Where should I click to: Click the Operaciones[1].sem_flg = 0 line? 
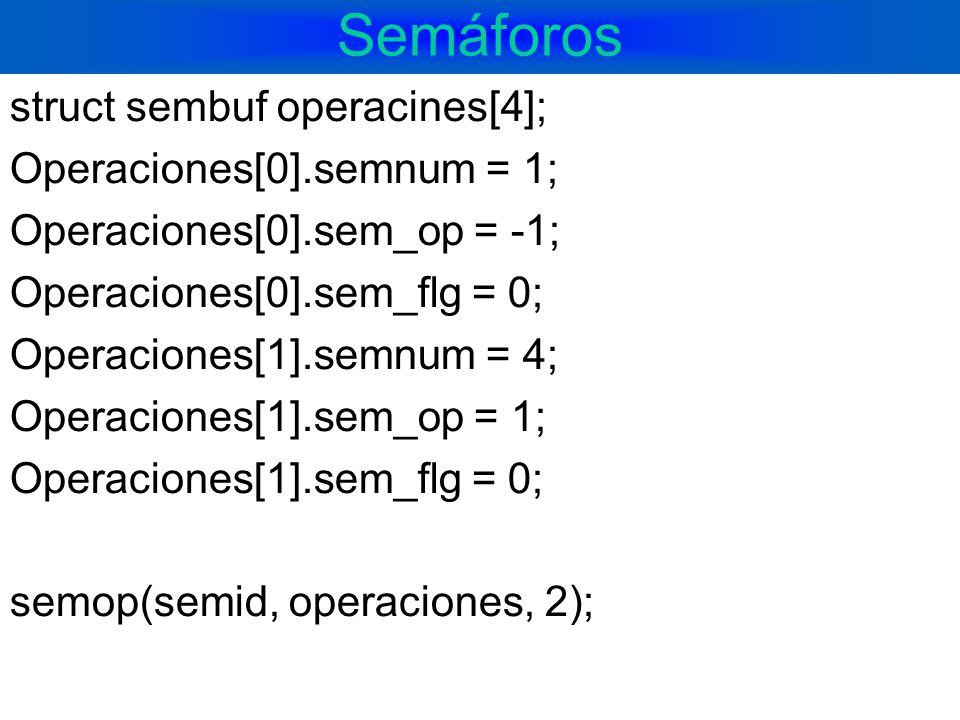276,479
